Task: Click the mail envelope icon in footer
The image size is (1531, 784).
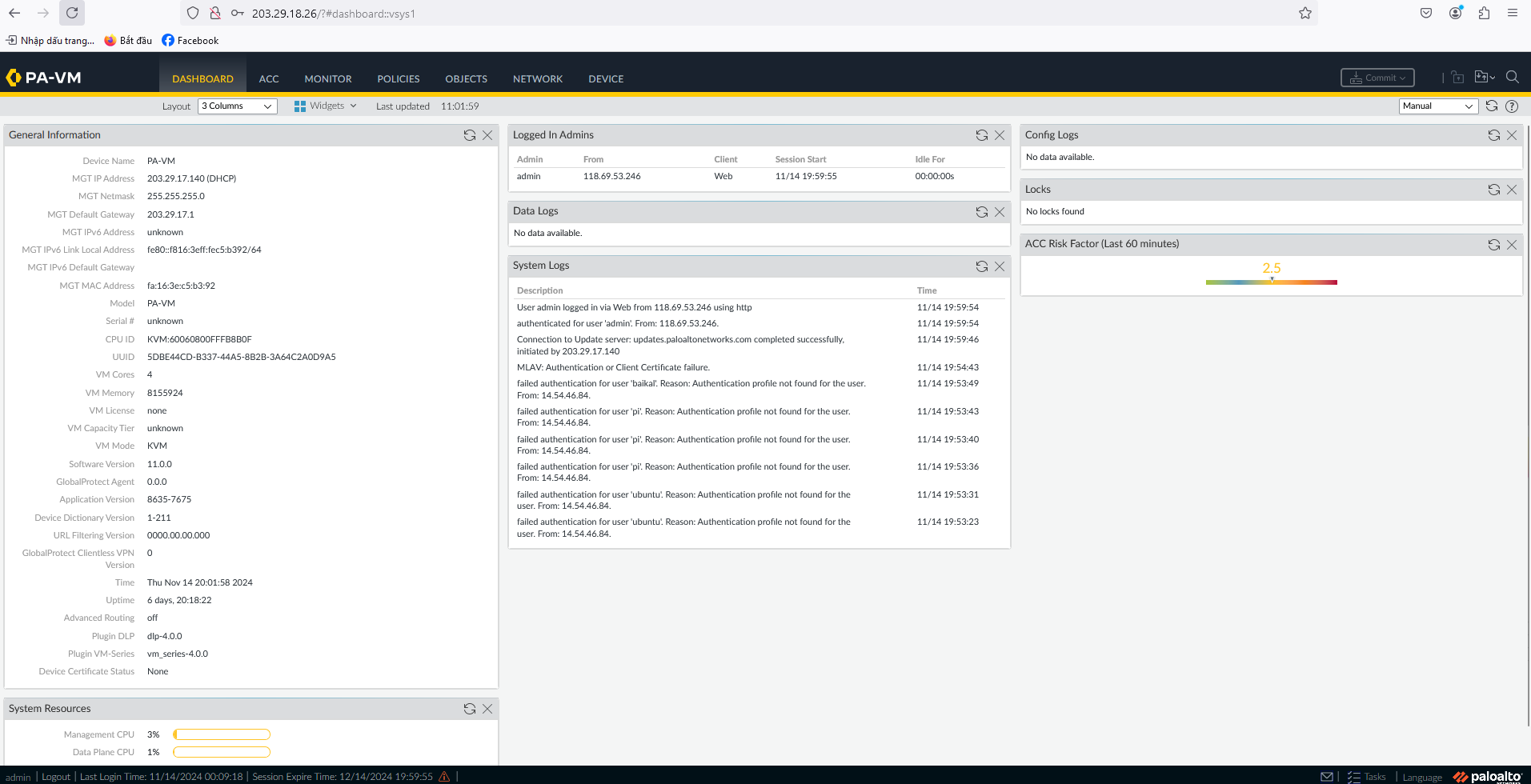Action: 1327,777
